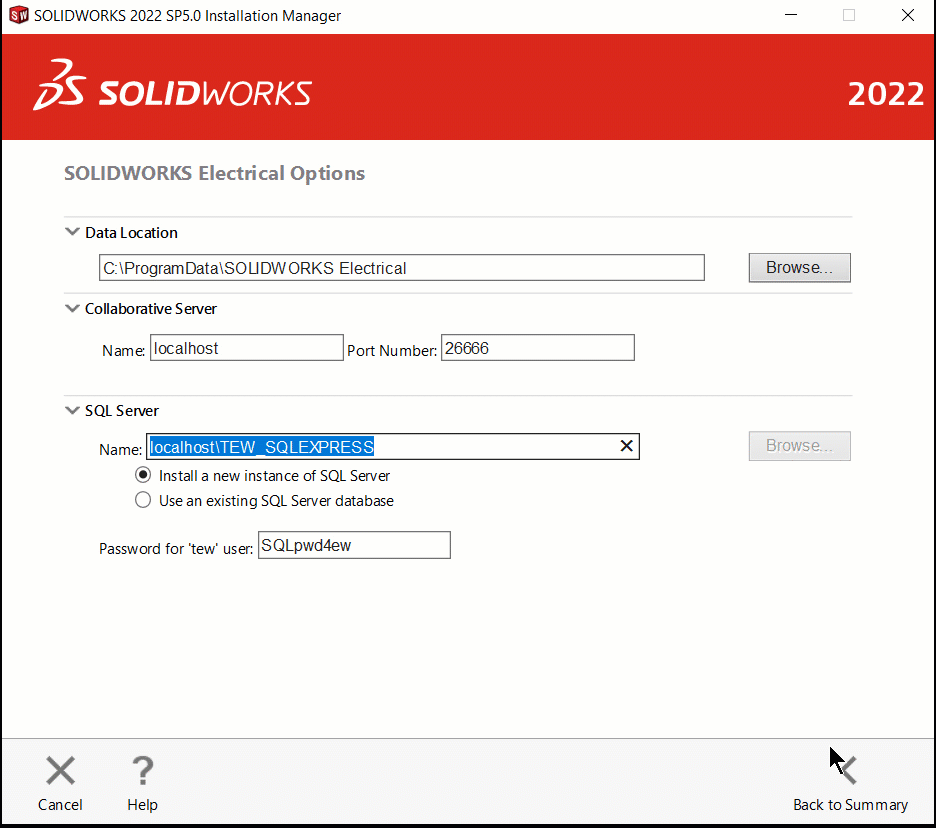The width and height of the screenshot is (936, 828).
Task: Click the SQL Server section label
Action: 122,411
